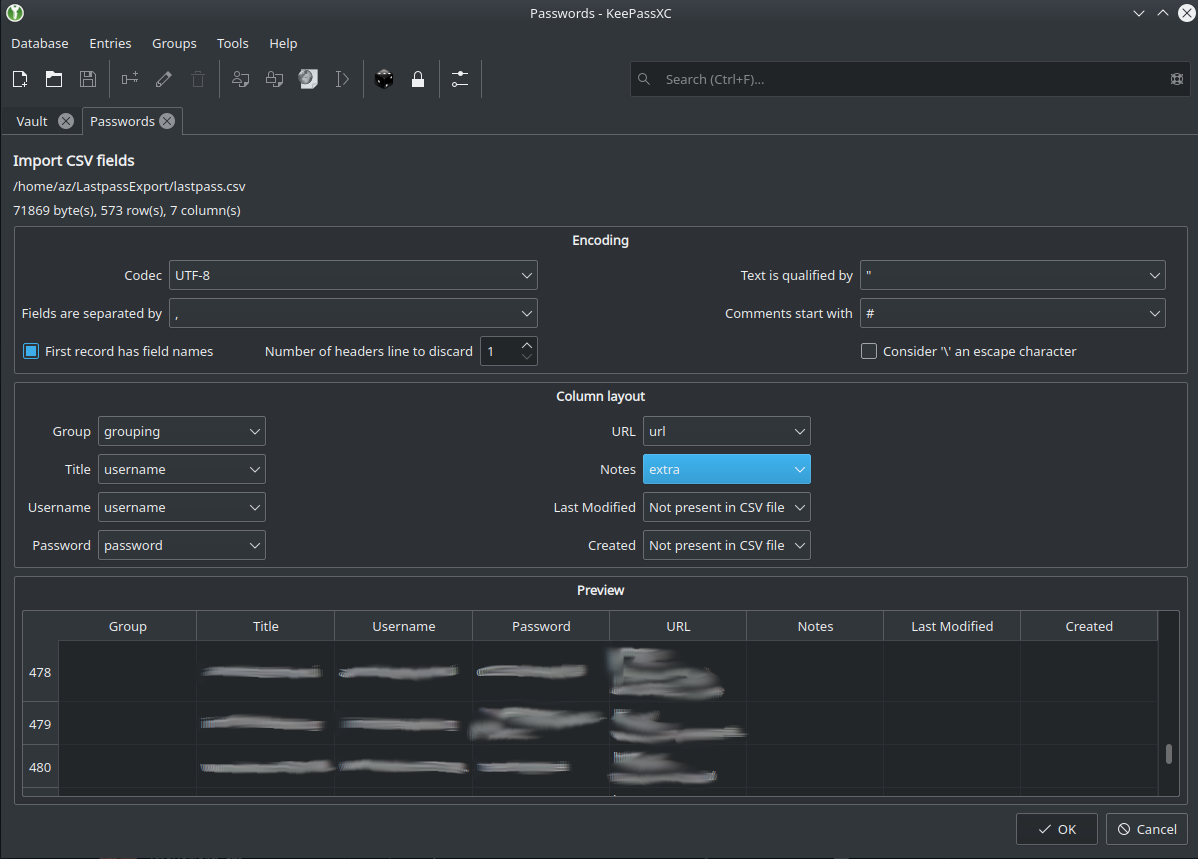Viewport: 1198px width, 859px height.
Task: Open the 'Fields are separated by' dropdown
Action: pyautogui.click(x=353, y=313)
